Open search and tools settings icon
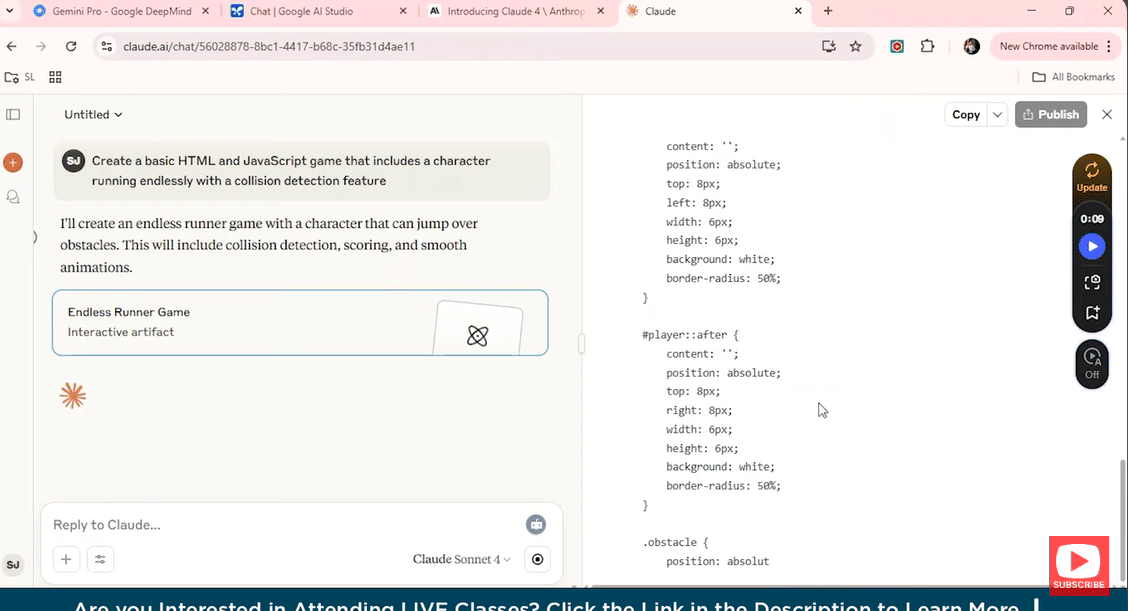 100,559
